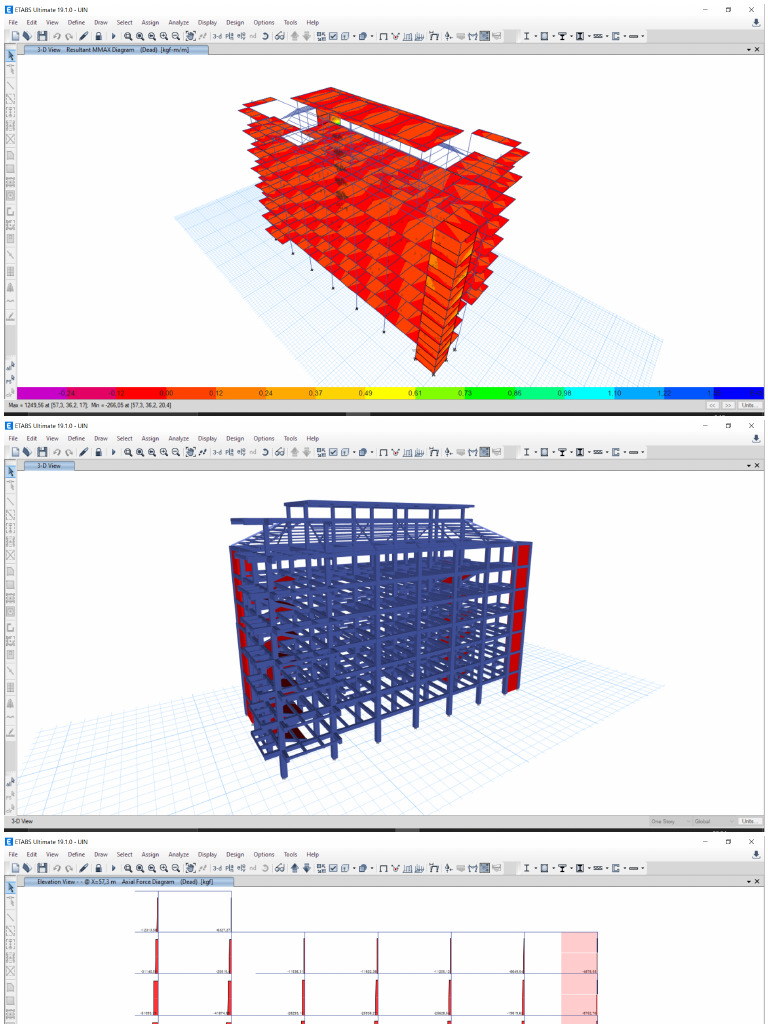Click the Rotate 3D View icon in the Elevation View window
Screen dimensions: 768x1024
264,868
